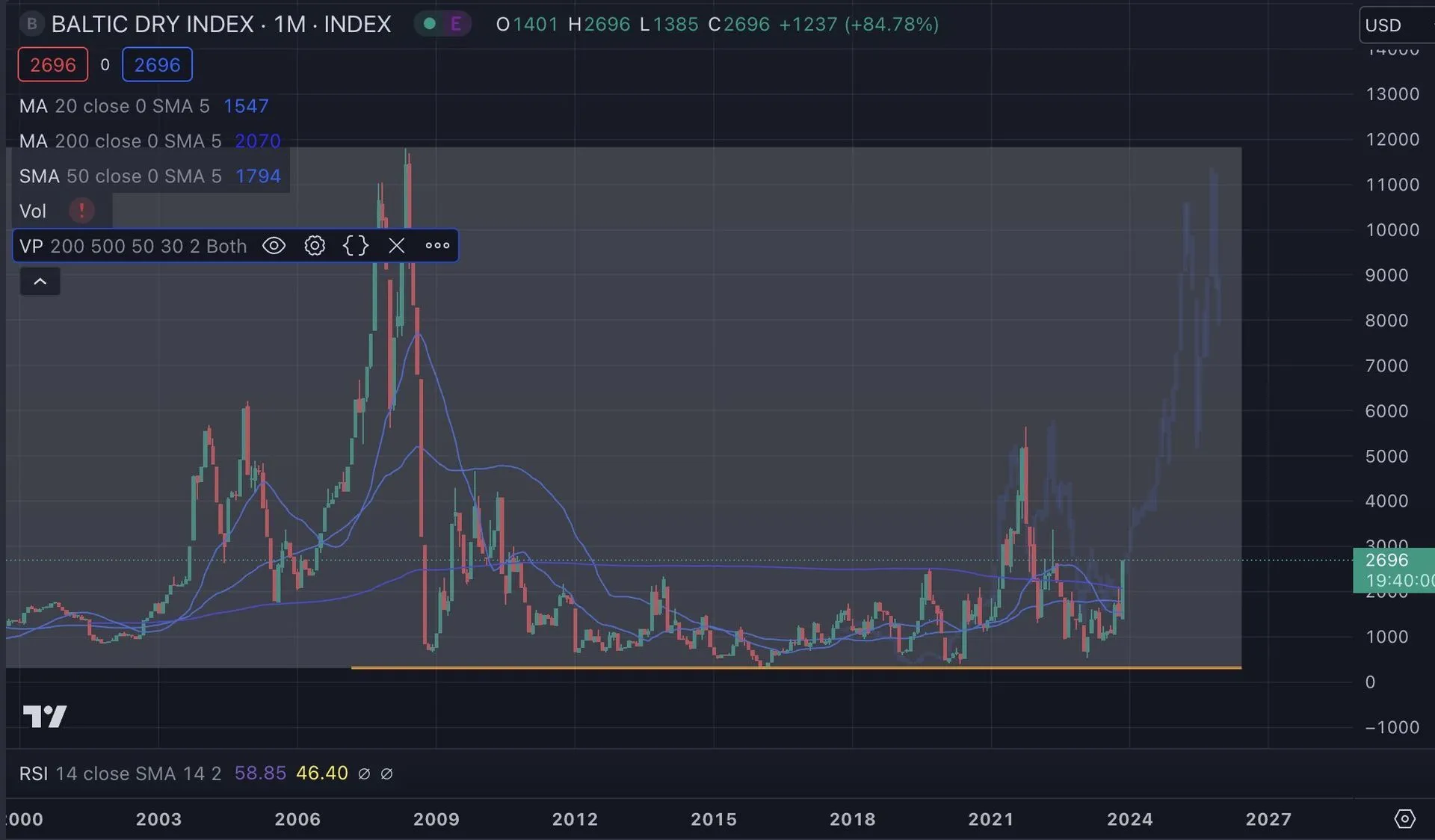Image resolution: width=1435 pixels, height=840 pixels.
Task: Open settings gear for the VP indicator
Action: [315, 246]
